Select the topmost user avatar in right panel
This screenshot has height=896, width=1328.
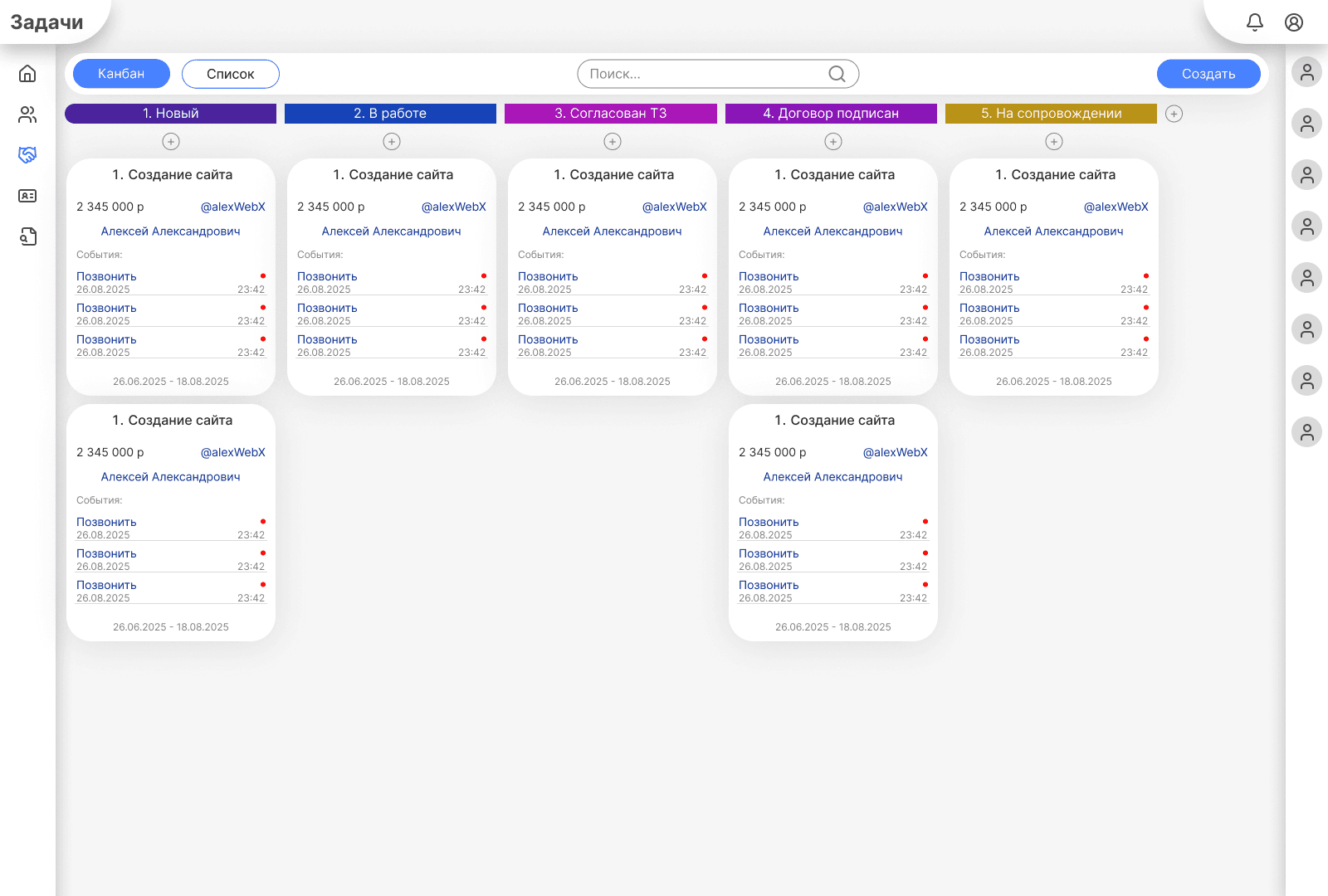(x=1307, y=72)
